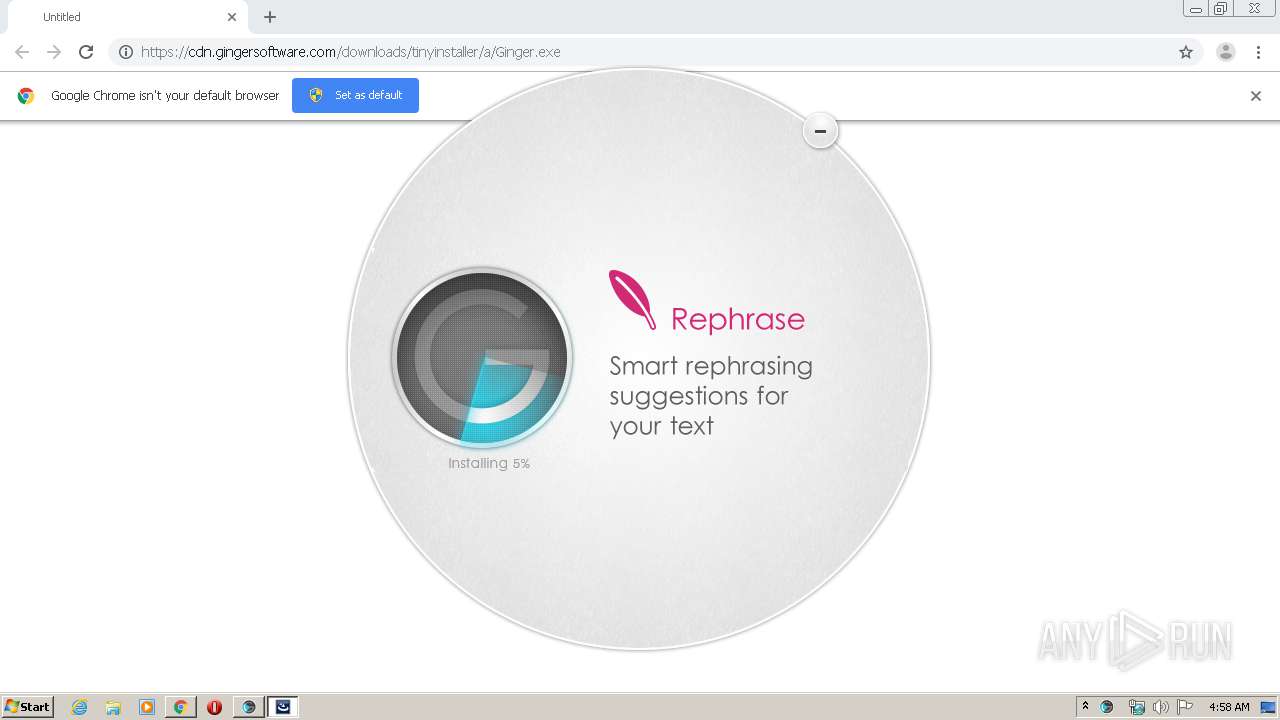
Task: Click the pink Rephrase feather icon
Action: pyautogui.click(x=632, y=300)
